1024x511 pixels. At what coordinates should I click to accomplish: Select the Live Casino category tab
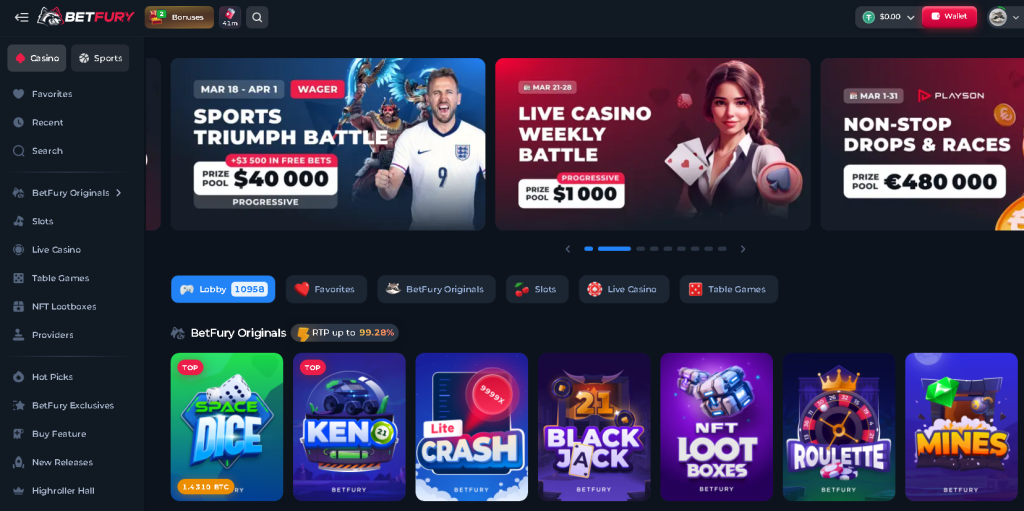point(624,289)
